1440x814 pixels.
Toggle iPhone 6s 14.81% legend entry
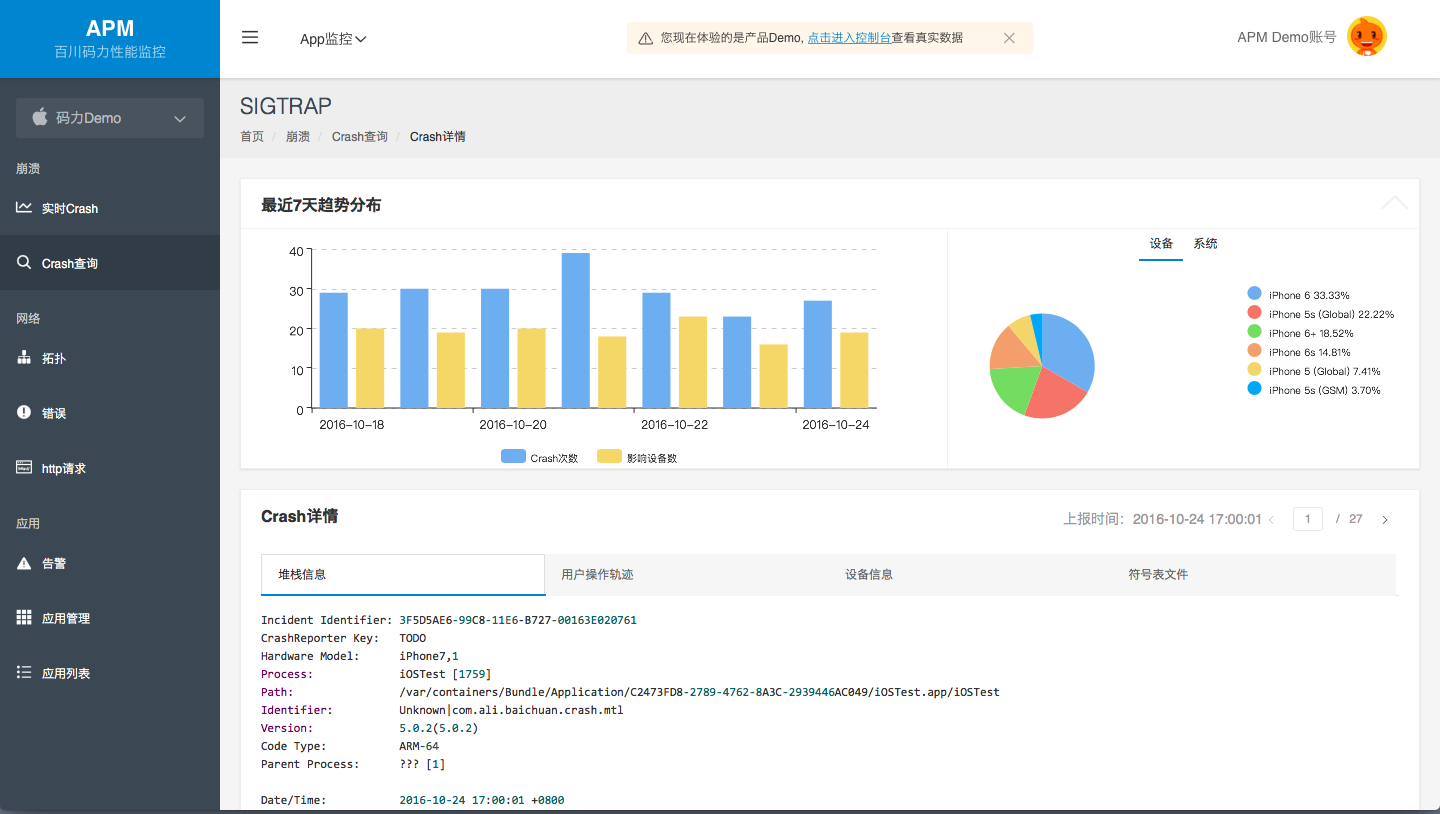(x=1299, y=351)
